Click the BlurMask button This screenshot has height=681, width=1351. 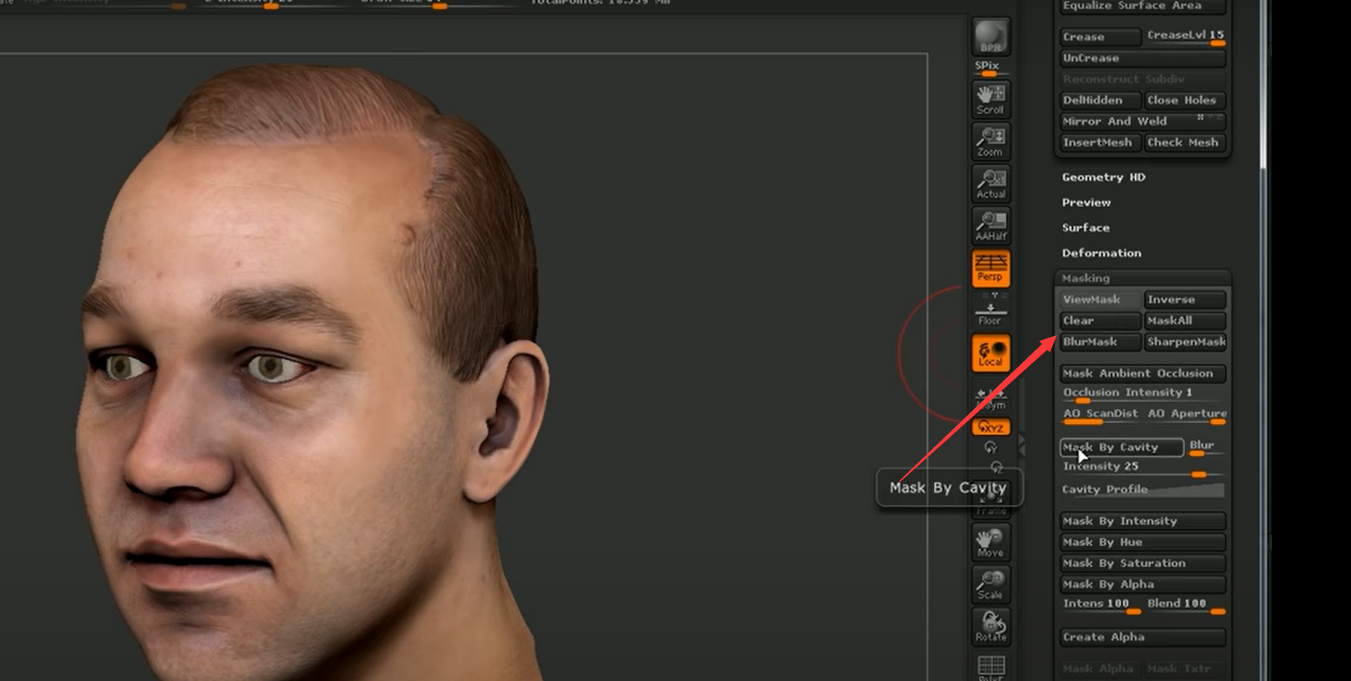click(x=1100, y=342)
